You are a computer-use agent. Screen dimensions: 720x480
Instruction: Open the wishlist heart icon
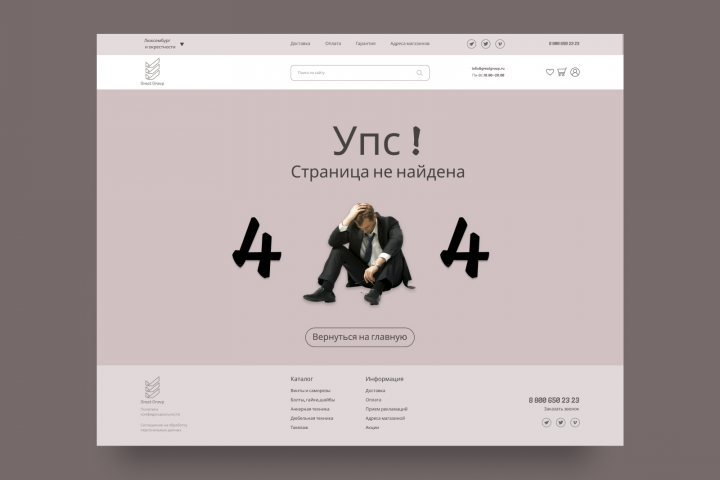(x=550, y=72)
